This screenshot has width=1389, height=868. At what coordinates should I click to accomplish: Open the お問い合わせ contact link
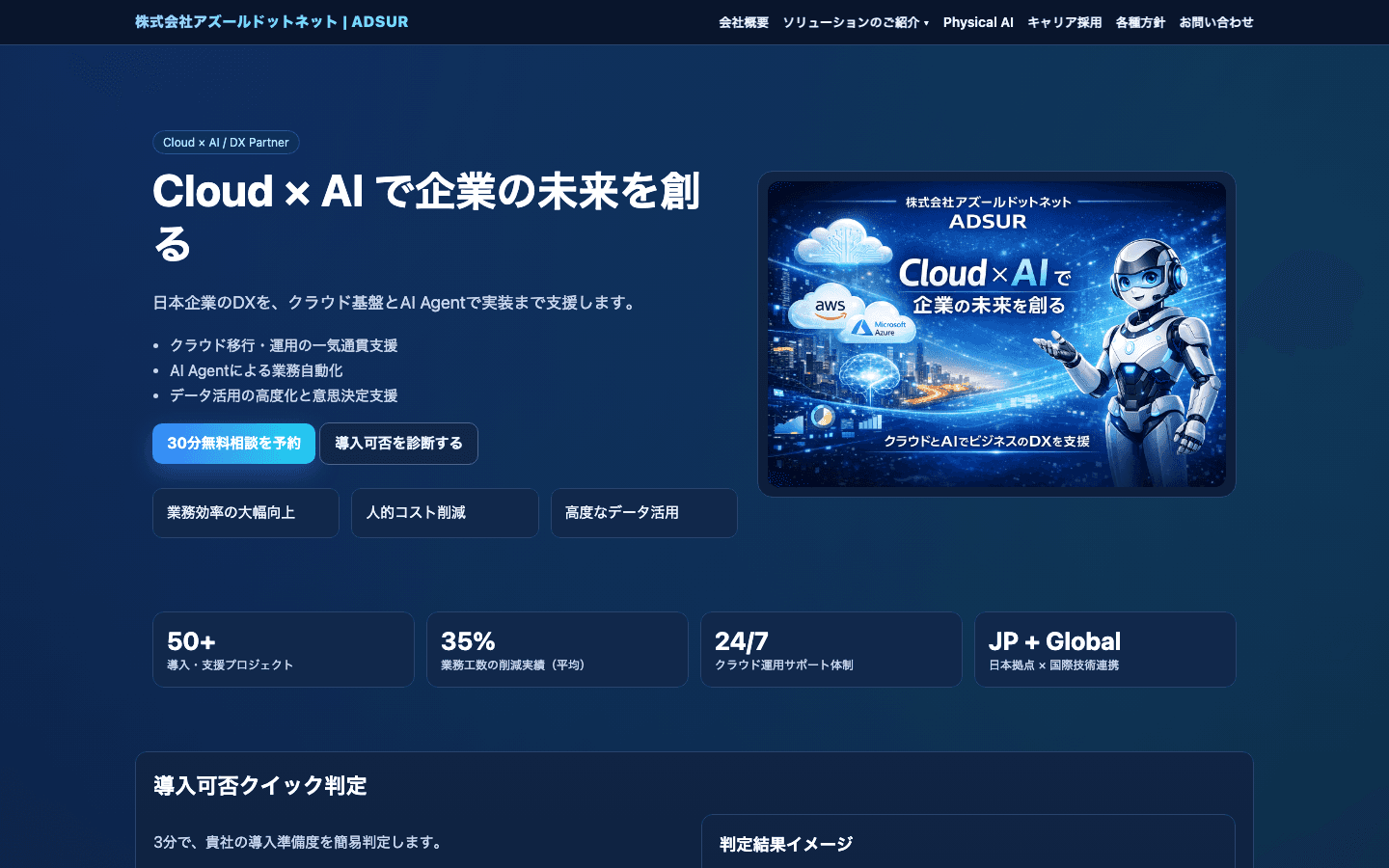[x=1216, y=22]
